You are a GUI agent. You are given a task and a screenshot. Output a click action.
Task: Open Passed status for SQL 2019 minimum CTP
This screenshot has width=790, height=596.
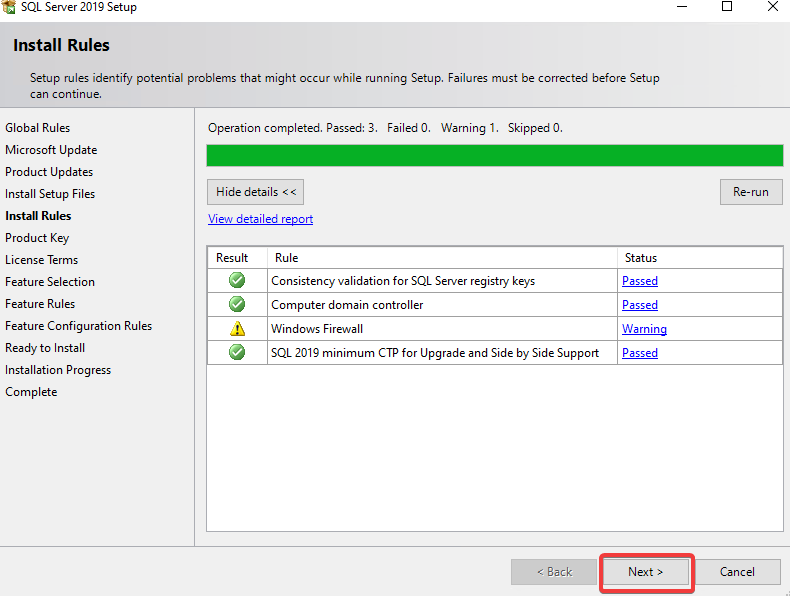640,353
